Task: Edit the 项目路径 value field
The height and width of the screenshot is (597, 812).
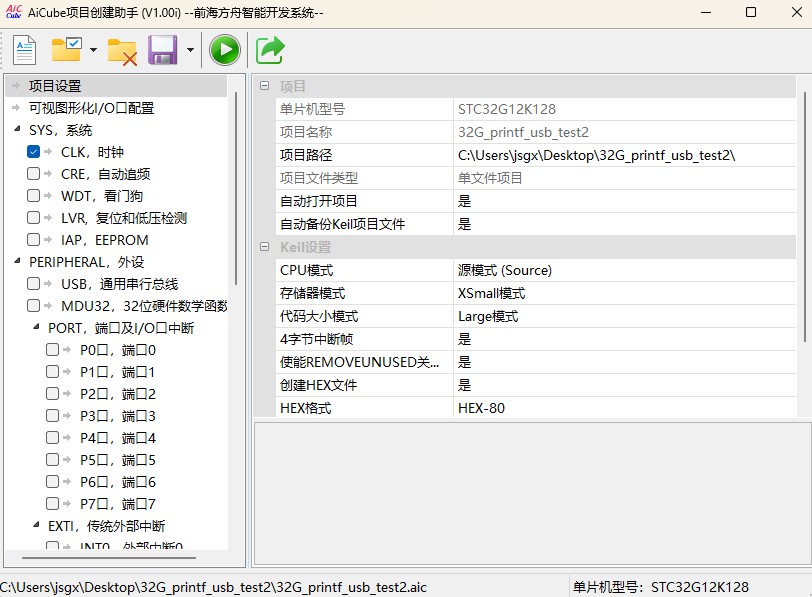Action: click(625, 155)
